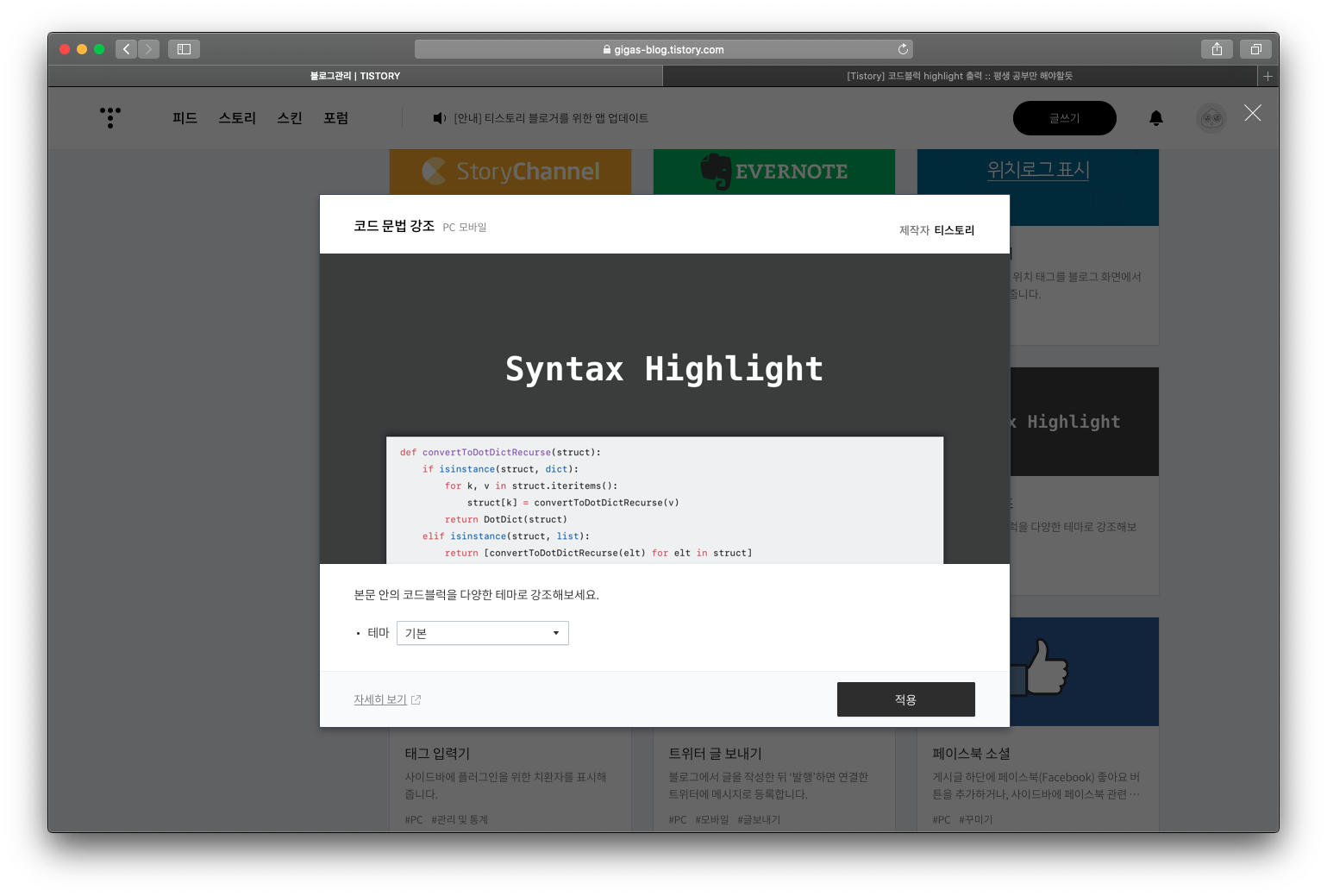Switch to the 블로그관리 | TISTORY tab
The height and width of the screenshot is (896, 1327).
click(x=355, y=76)
